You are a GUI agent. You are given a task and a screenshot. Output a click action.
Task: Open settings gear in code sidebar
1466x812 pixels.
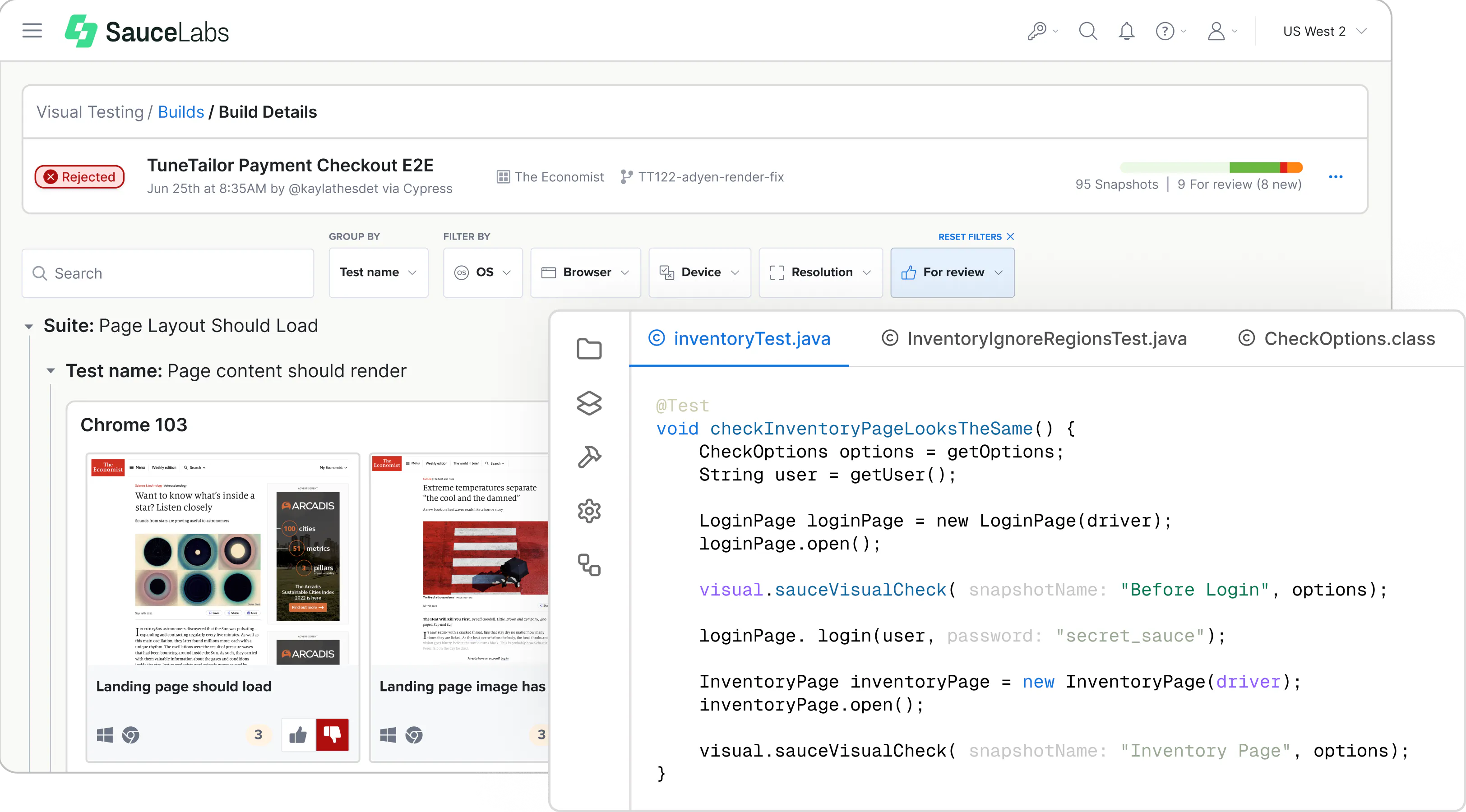pos(589,511)
